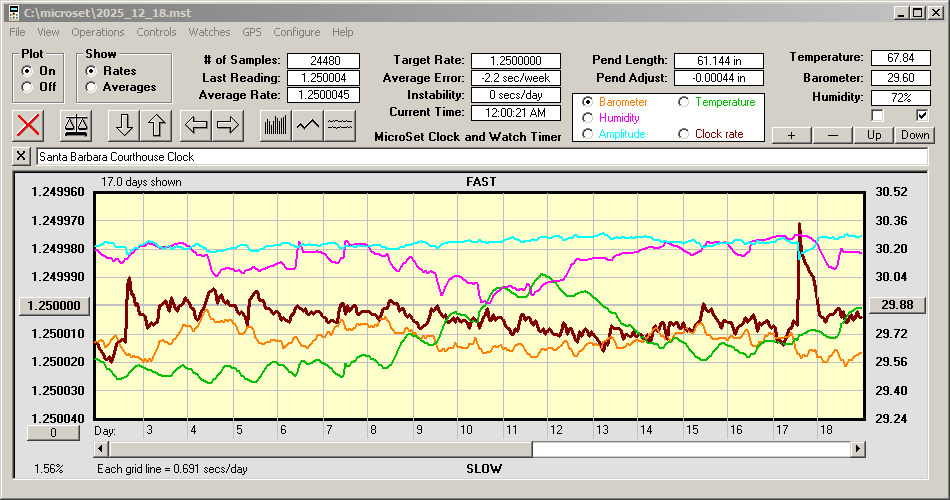Turn Plot off with the Off radio
This screenshot has height=500, width=950.
(26, 87)
